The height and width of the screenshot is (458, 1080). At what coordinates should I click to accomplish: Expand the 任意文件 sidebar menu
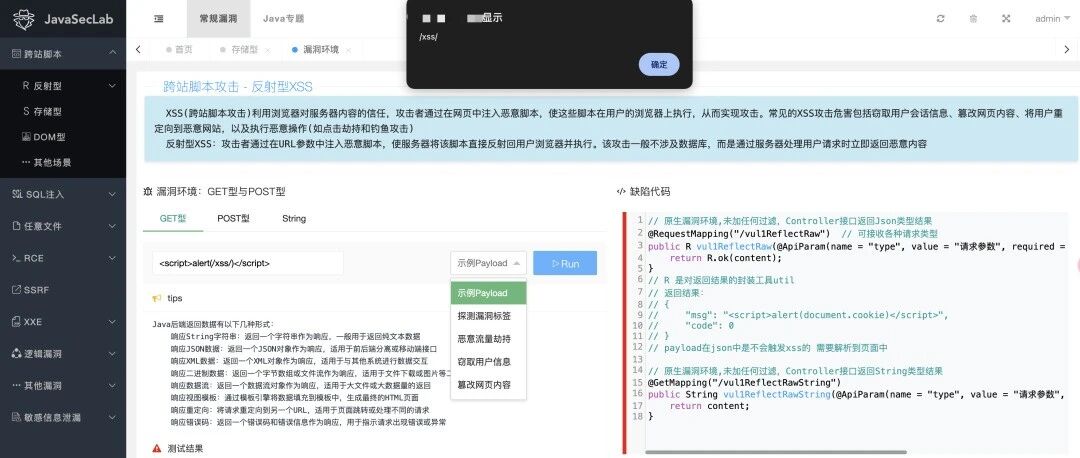pos(63,226)
